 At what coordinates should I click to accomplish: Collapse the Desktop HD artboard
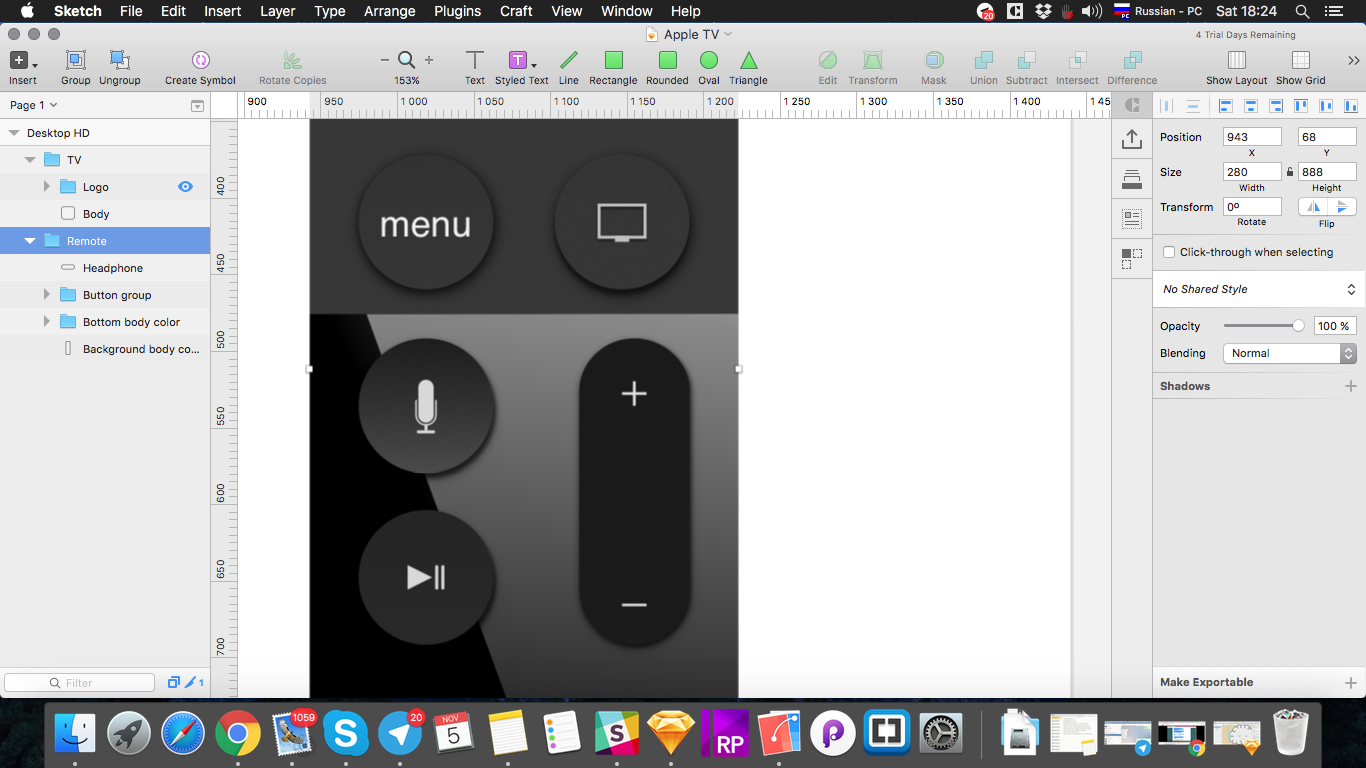tap(13, 133)
